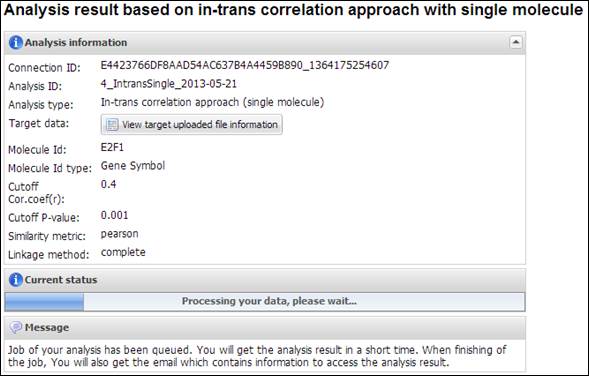This screenshot has width=589, height=376.
Task: Click the pearson similarity metric value
Action: pos(119,234)
